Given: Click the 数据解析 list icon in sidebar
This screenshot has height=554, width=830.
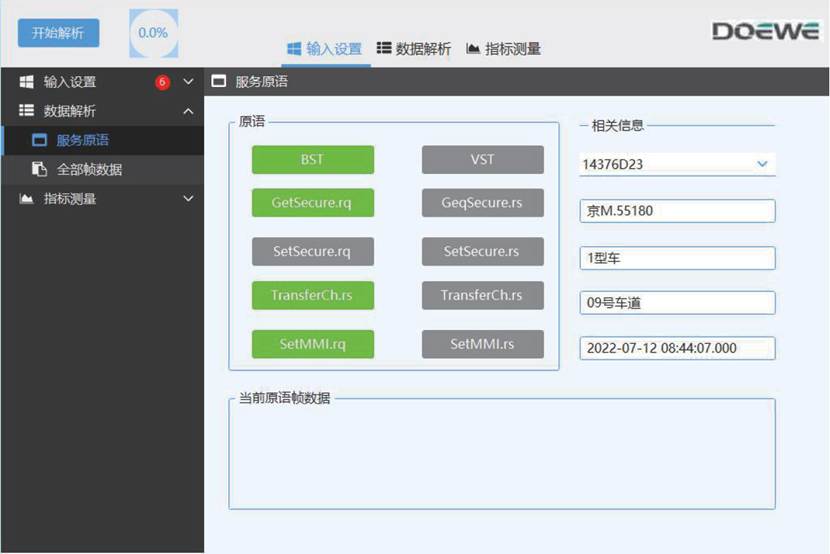Looking at the screenshot, I should pyautogui.click(x=27, y=111).
